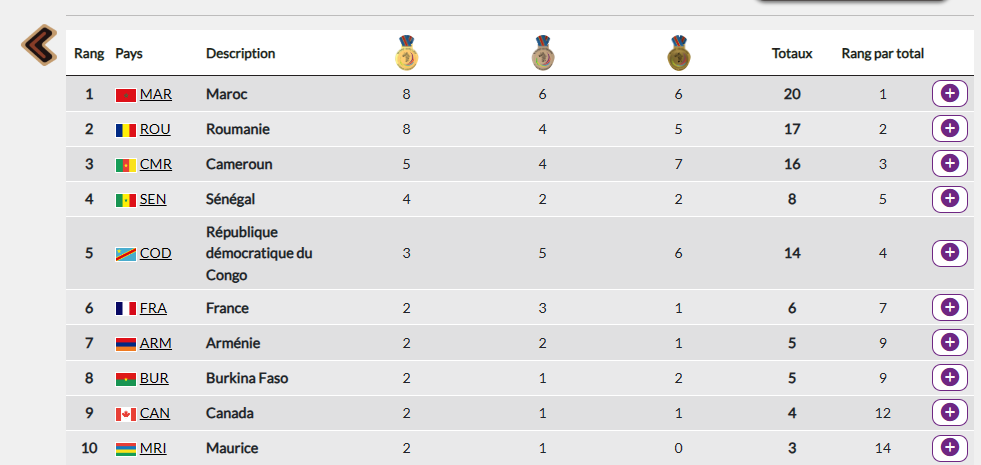Open the SEN country link
This screenshot has width=981, height=465.
pyautogui.click(x=153, y=199)
